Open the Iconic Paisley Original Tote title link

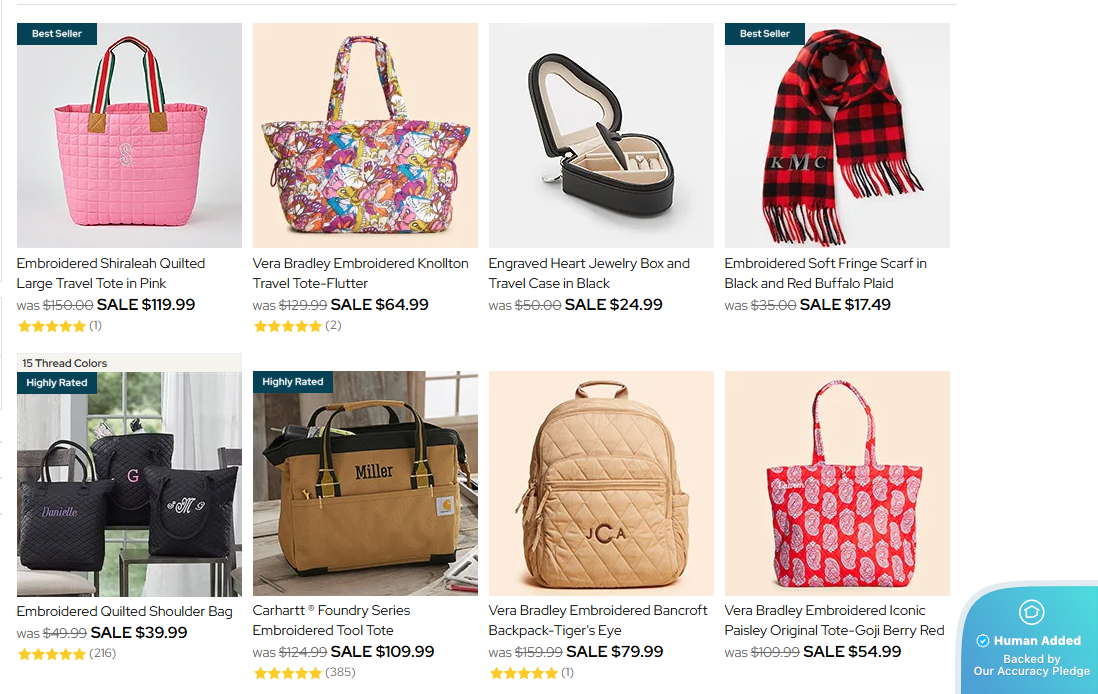coord(834,620)
